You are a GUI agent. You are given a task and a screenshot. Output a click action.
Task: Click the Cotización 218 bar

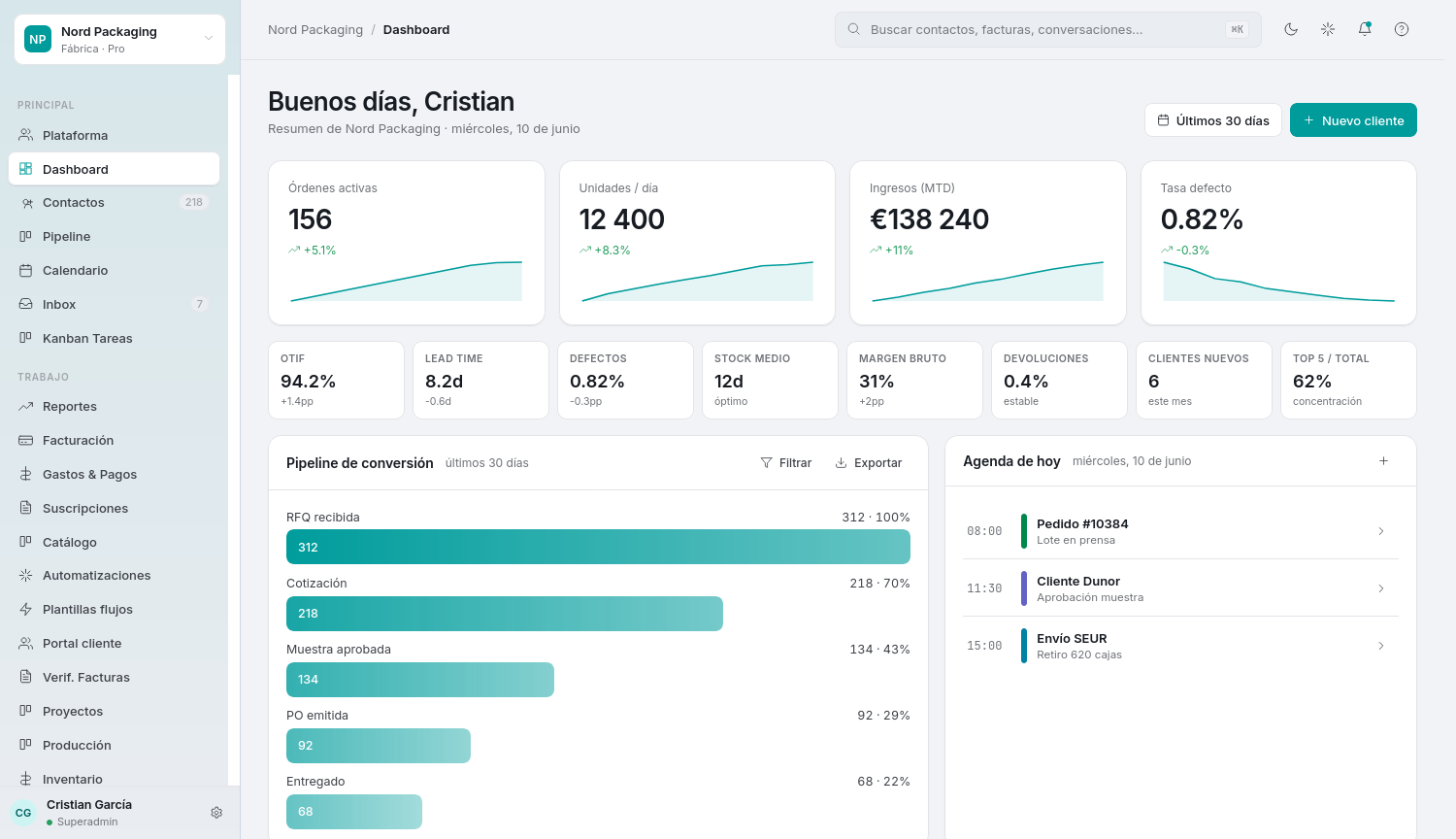point(505,614)
